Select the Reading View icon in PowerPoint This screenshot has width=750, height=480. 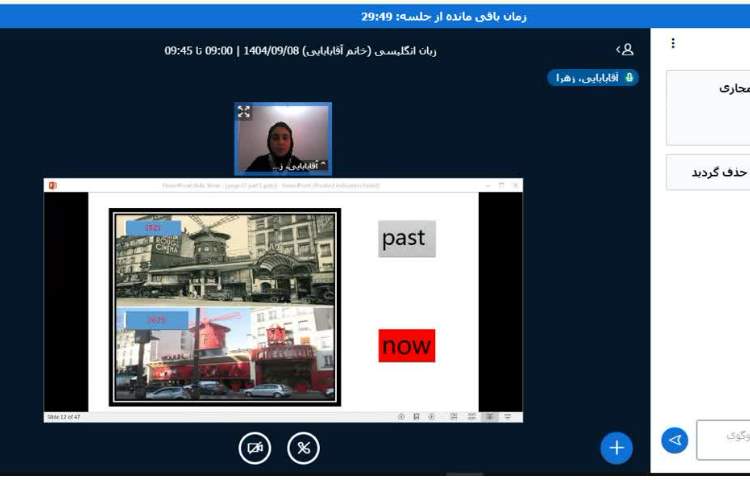[x=490, y=417]
